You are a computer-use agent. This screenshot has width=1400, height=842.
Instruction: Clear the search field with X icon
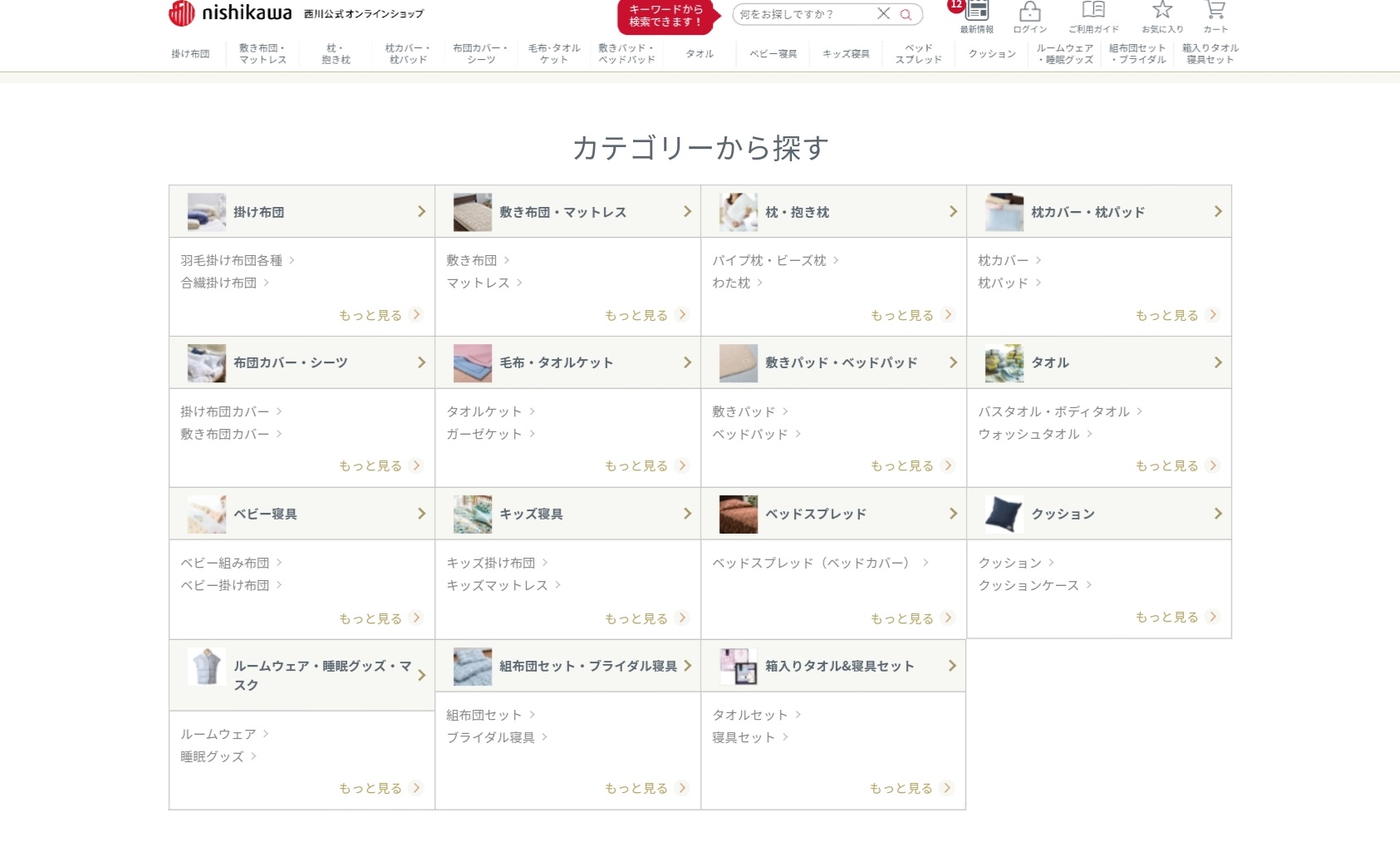coord(883,13)
